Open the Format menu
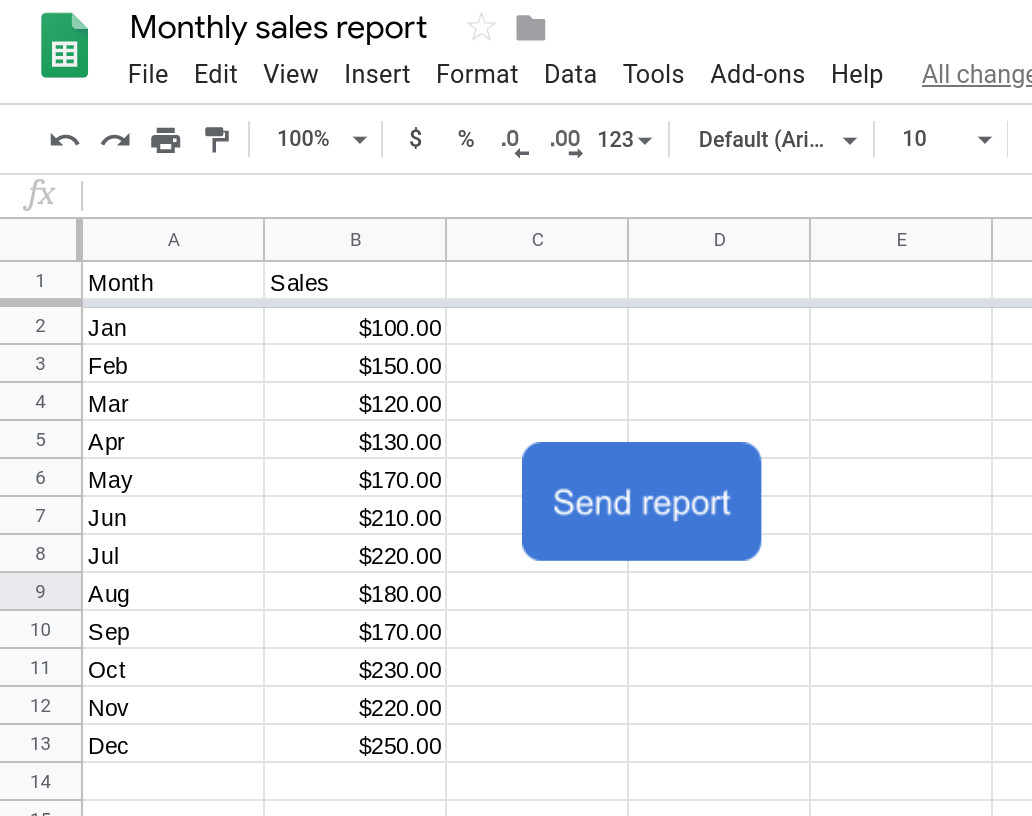This screenshot has width=1032, height=816. 477,74
